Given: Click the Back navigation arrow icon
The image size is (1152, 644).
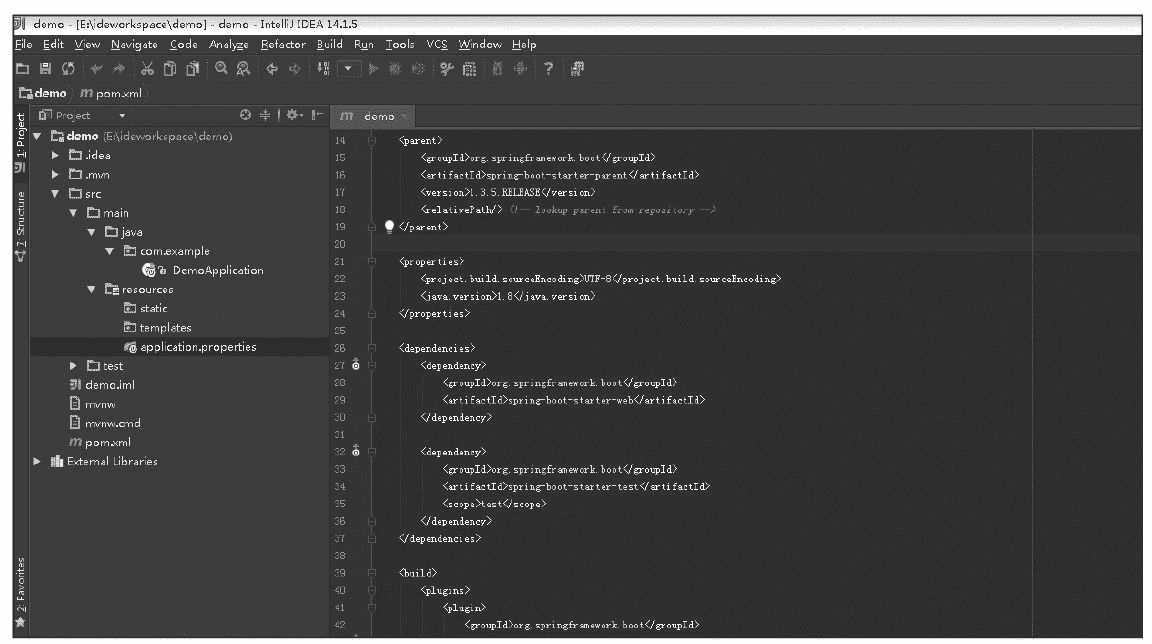Looking at the screenshot, I should [272, 69].
